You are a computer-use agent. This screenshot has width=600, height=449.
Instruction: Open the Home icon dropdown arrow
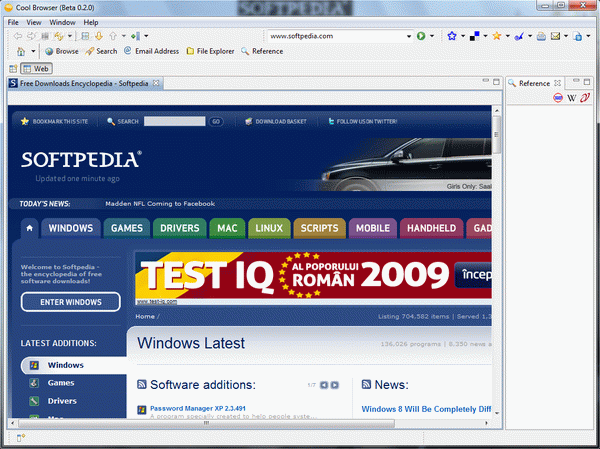[33, 51]
